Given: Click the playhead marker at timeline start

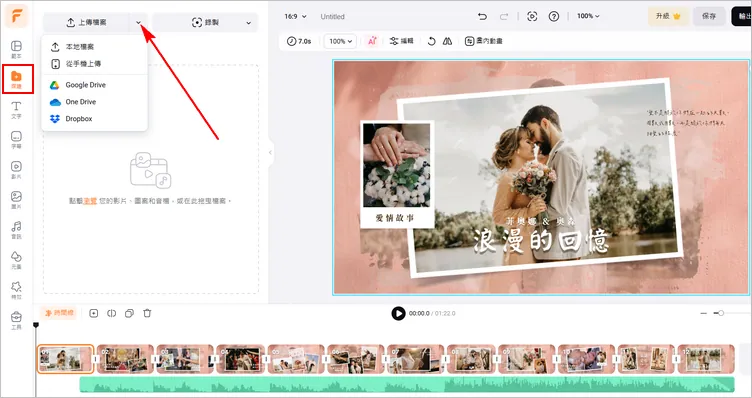Looking at the screenshot, I should click(35, 325).
